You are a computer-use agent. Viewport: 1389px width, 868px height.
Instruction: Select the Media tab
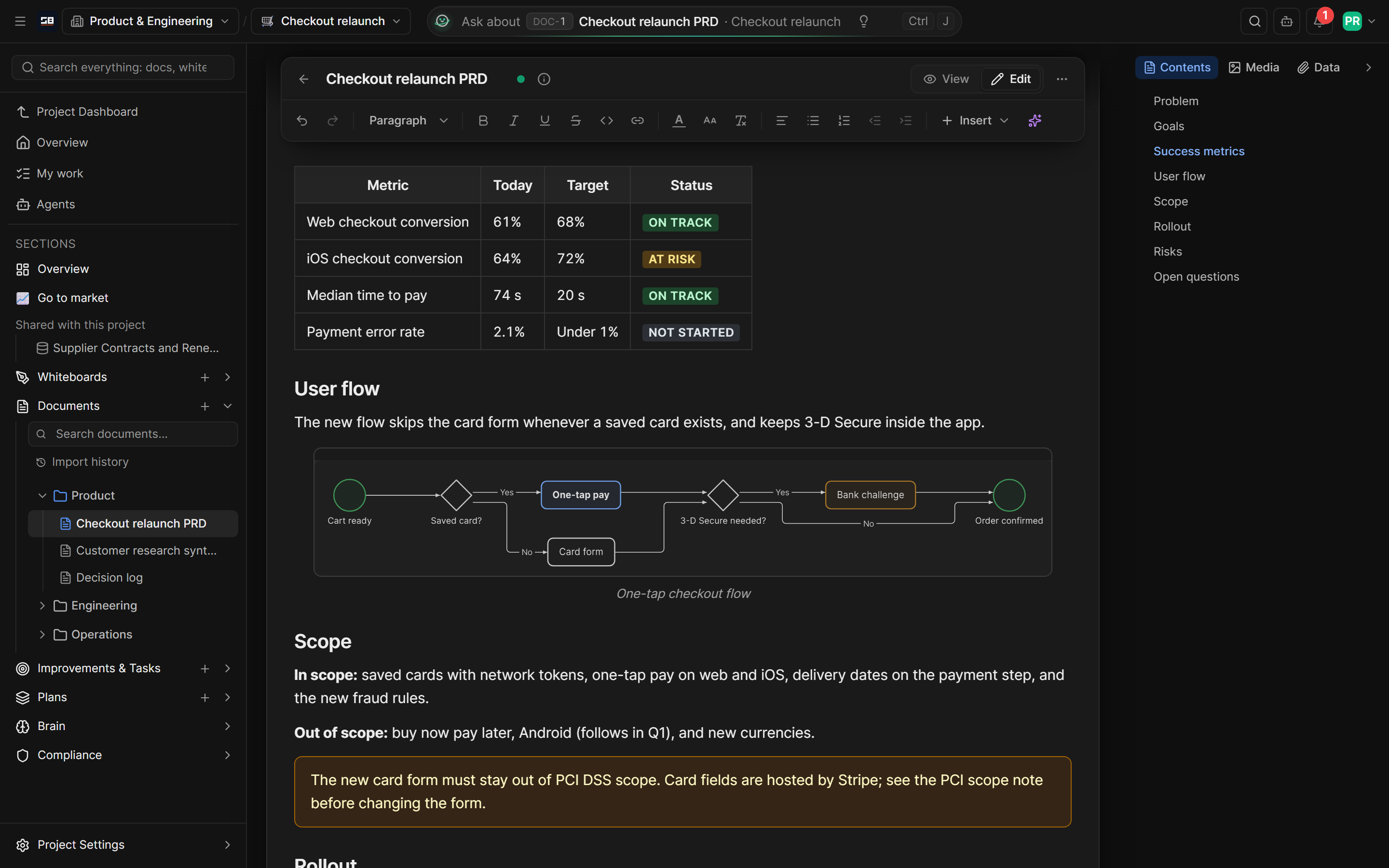1254,68
